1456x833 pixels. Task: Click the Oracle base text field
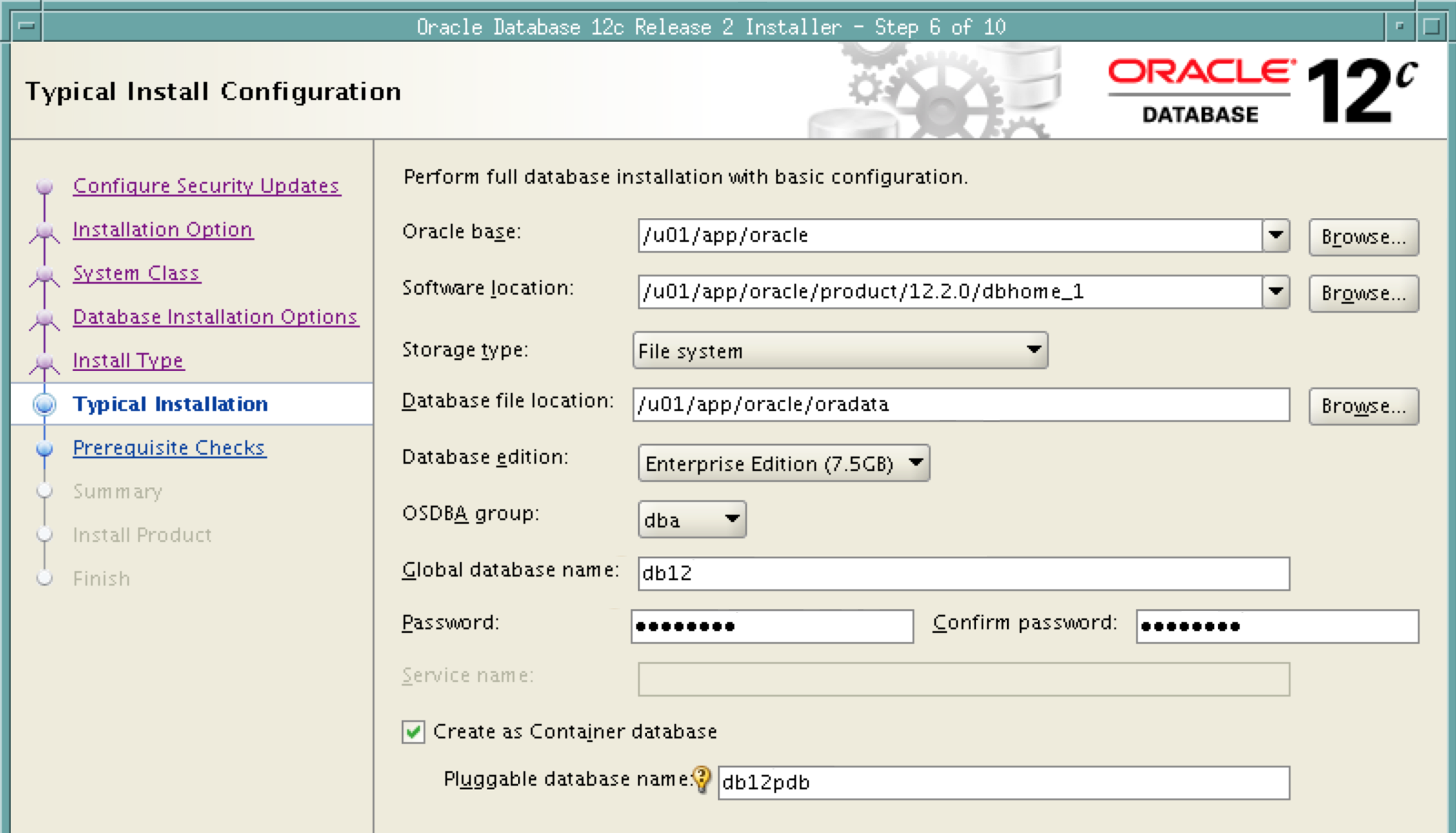pyautogui.click(x=950, y=236)
